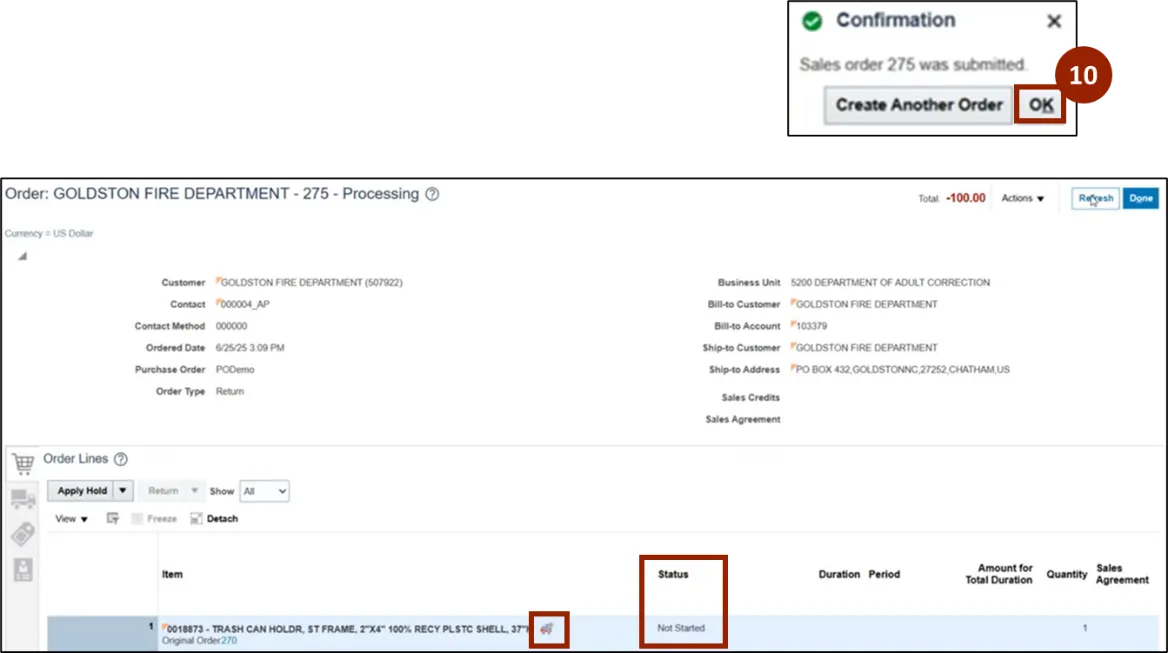The image size is (1168, 653).
Task: Open Order Lines shopping cart tab
Action: [x=23, y=463]
